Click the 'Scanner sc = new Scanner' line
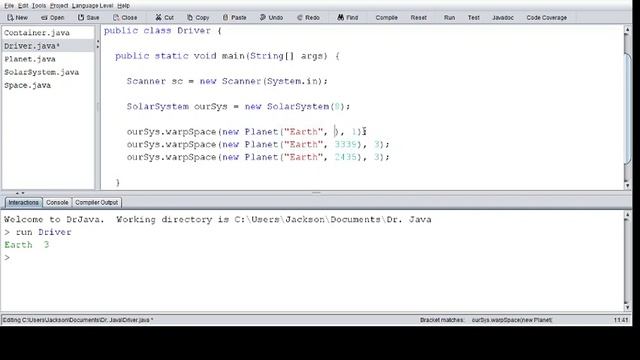Image resolution: width=640 pixels, height=360 pixels. point(227,81)
